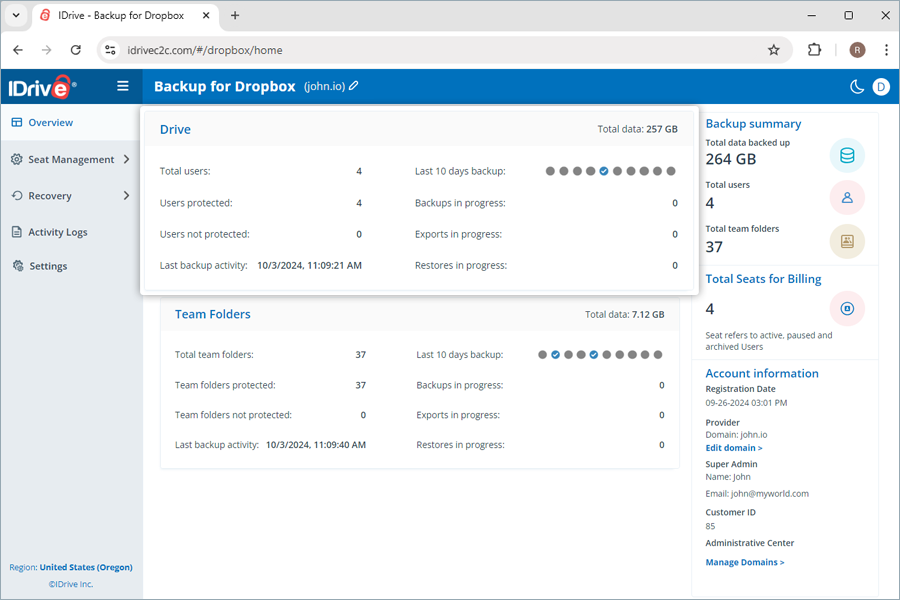900x600 pixels.
Task: Click the IDrive logo in the sidebar
Action: click(41, 86)
